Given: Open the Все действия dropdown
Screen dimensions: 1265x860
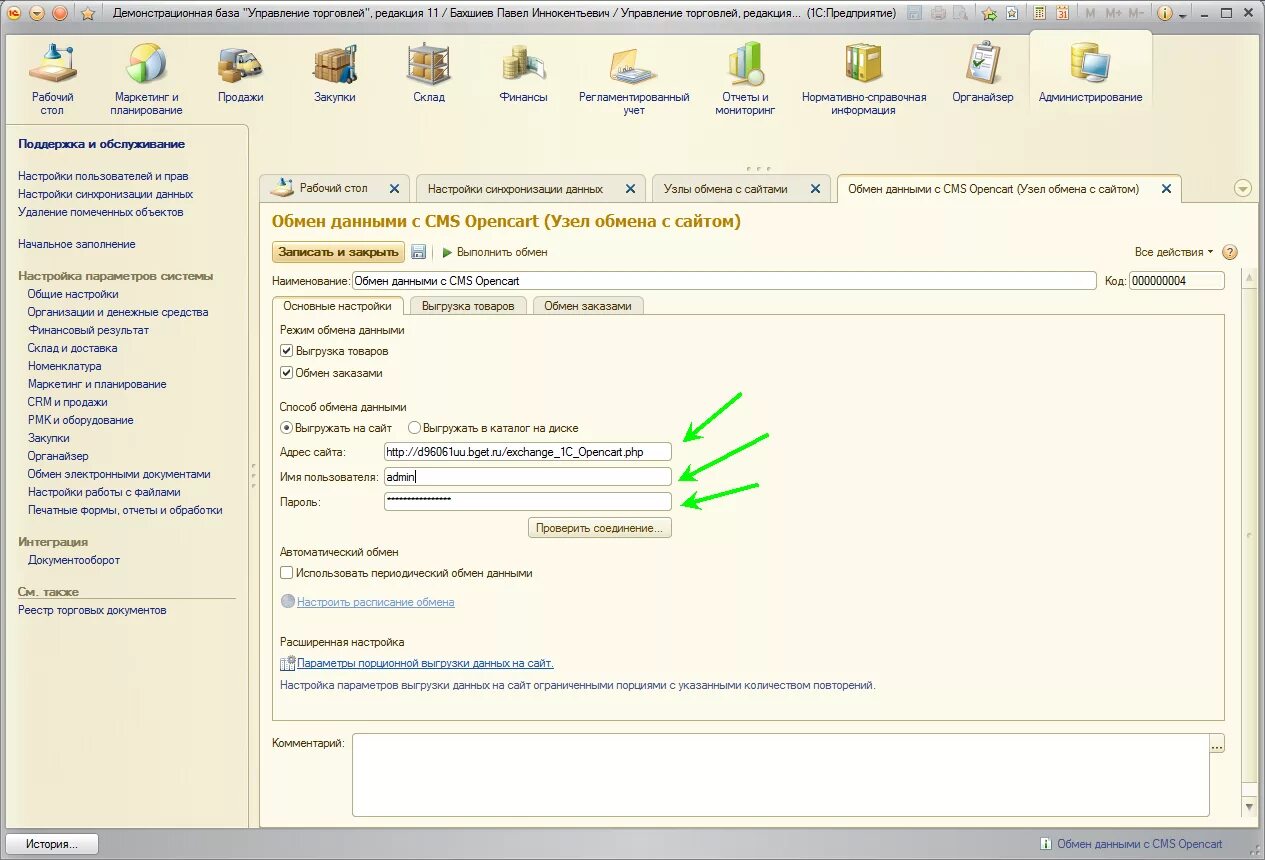Looking at the screenshot, I should click(x=1174, y=252).
